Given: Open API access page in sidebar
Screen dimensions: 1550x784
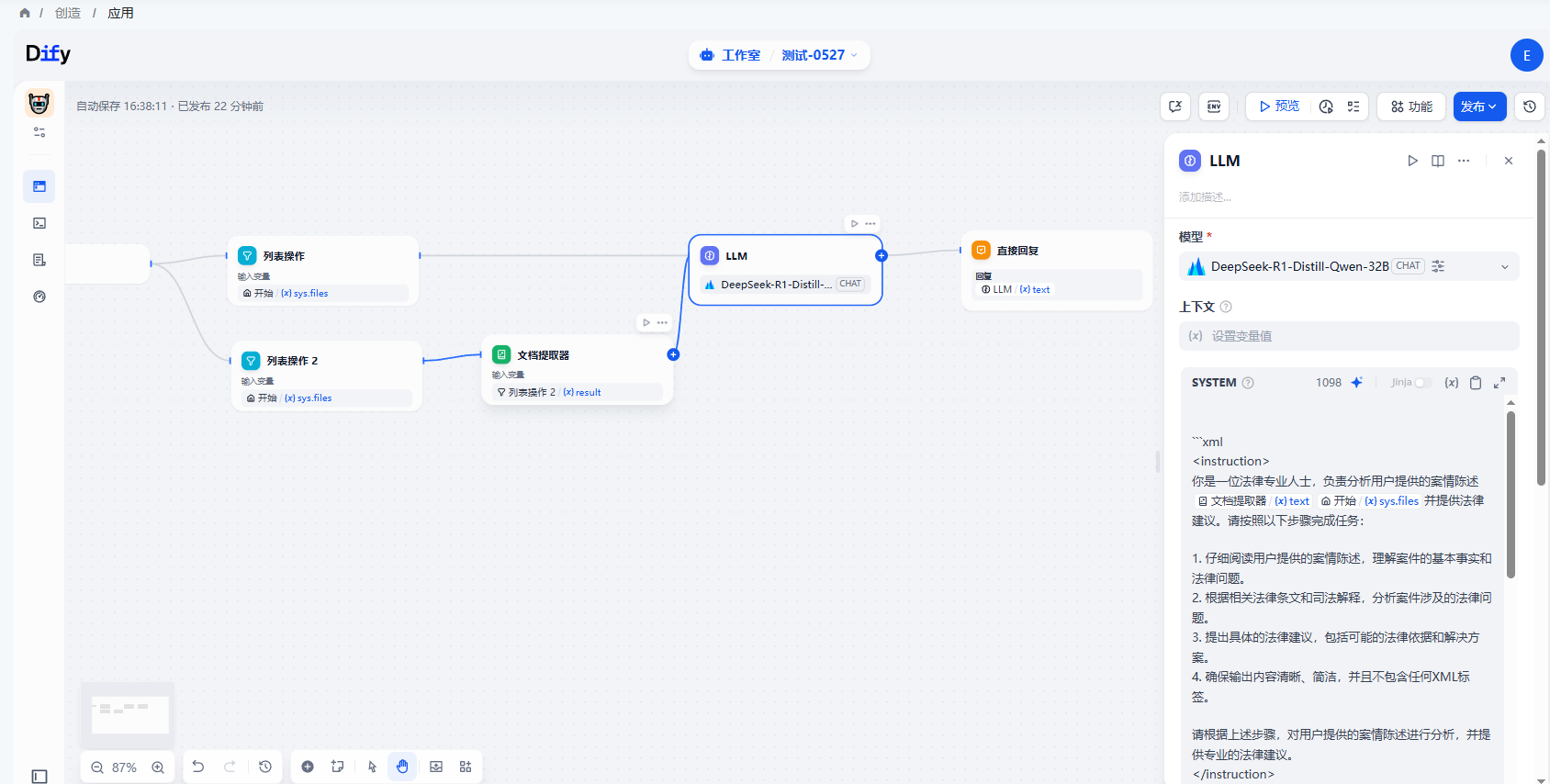Looking at the screenshot, I should coord(39,223).
